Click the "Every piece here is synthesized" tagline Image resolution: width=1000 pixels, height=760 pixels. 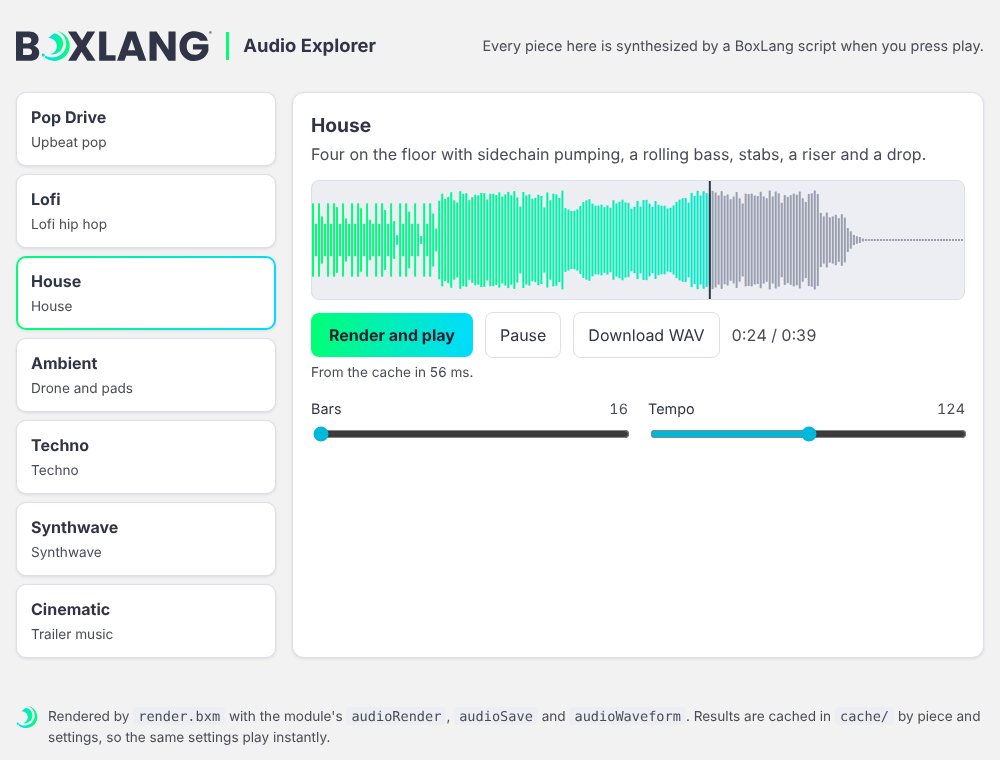(x=733, y=47)
